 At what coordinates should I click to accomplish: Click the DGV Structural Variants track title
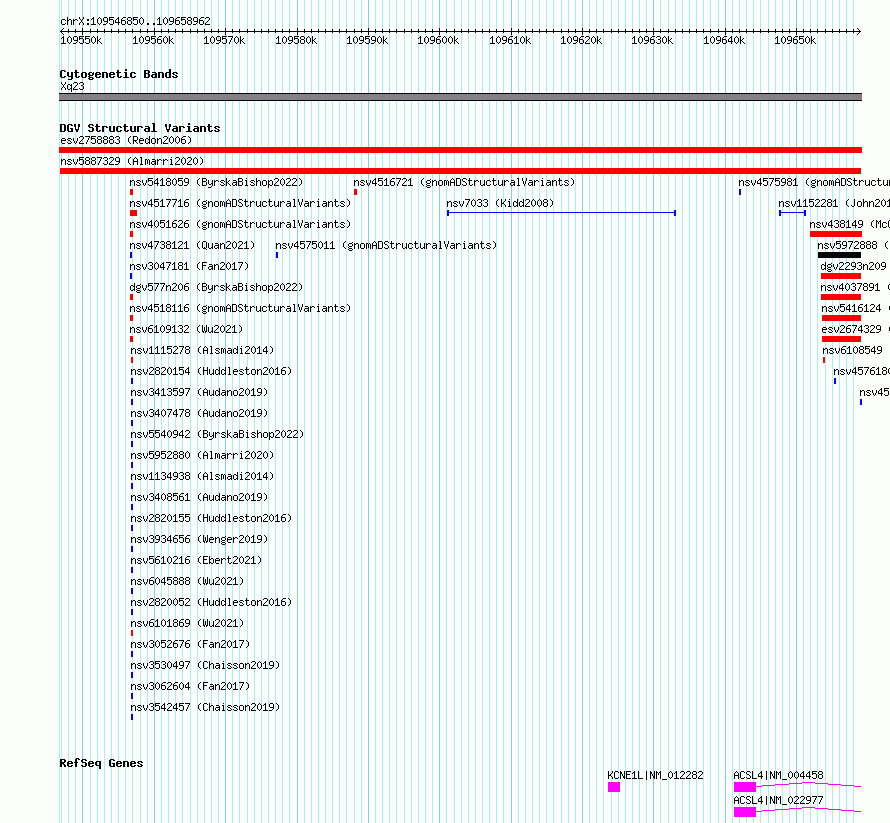140,128
